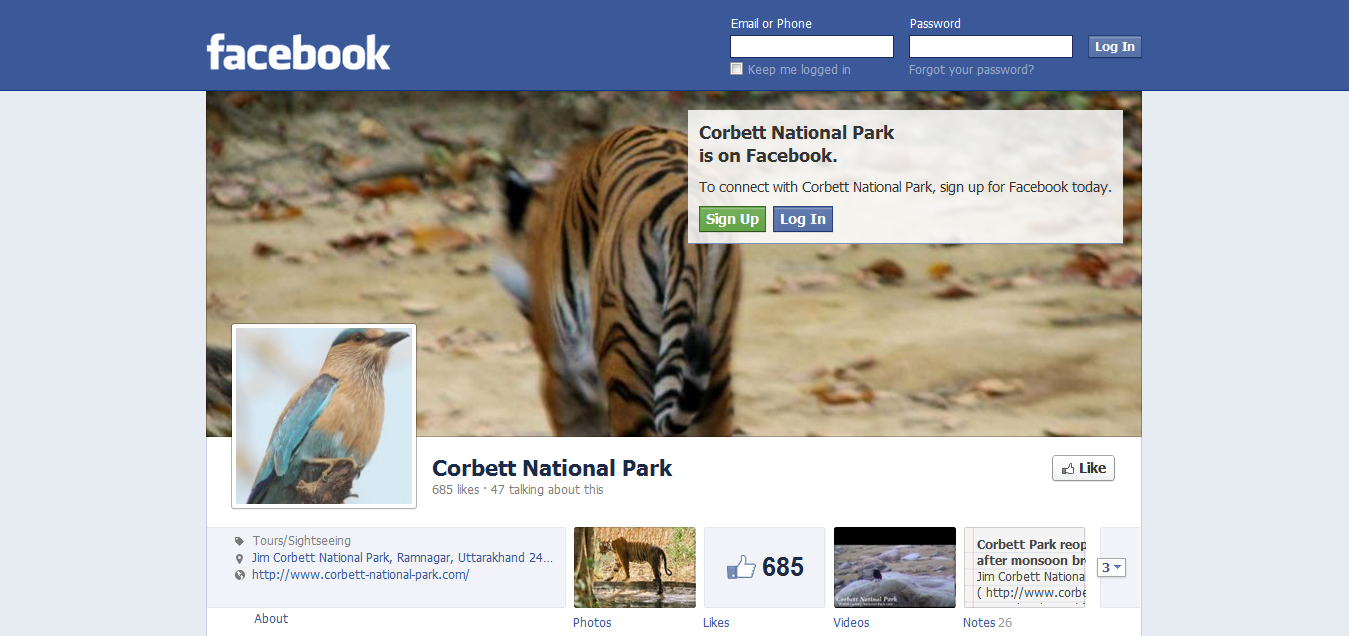This screenshot has width=1349, height=636.
Task: Click the Log In button in the header
Action: click(1115, 47)
